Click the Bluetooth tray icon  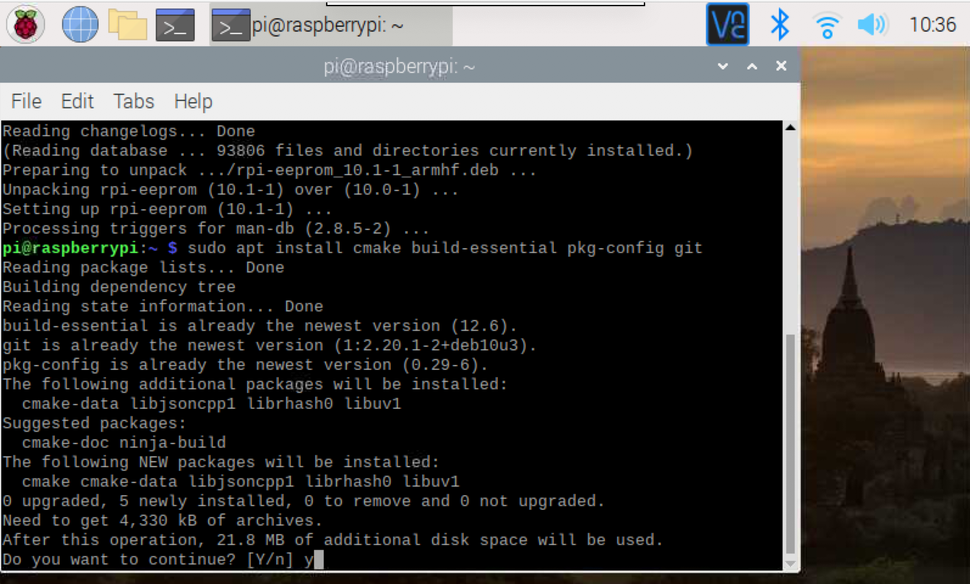click(x=779, y=24)
